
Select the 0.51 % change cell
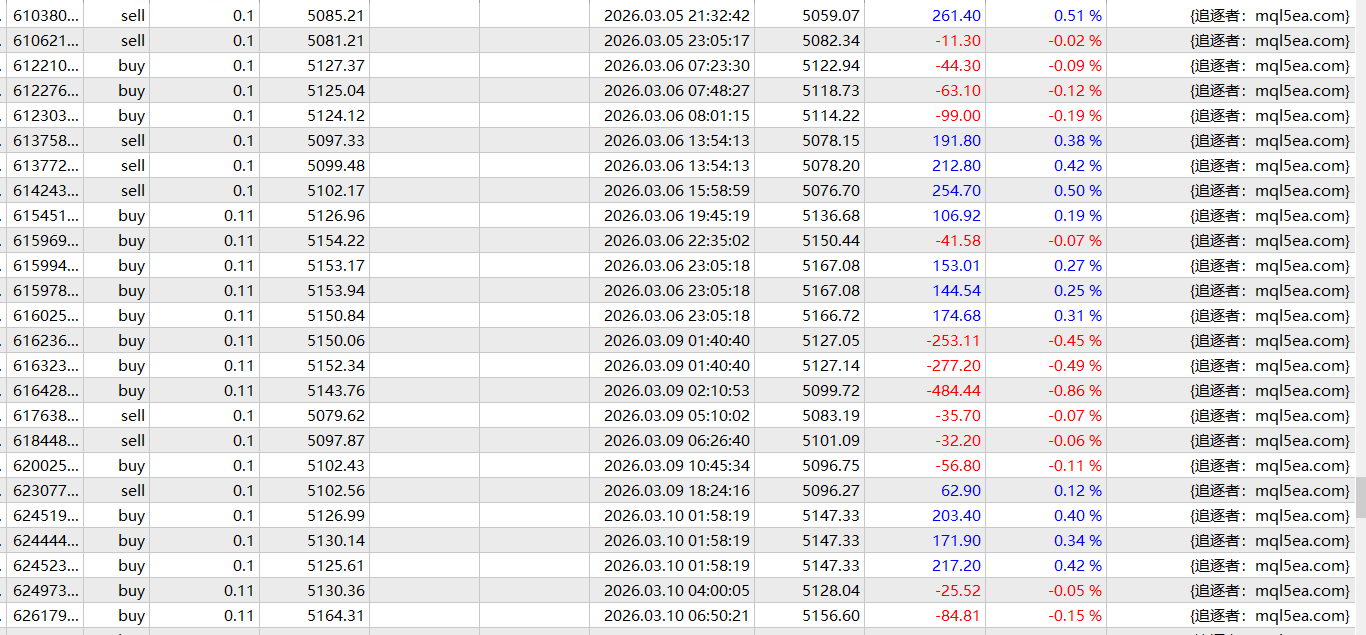[1077, 16]
